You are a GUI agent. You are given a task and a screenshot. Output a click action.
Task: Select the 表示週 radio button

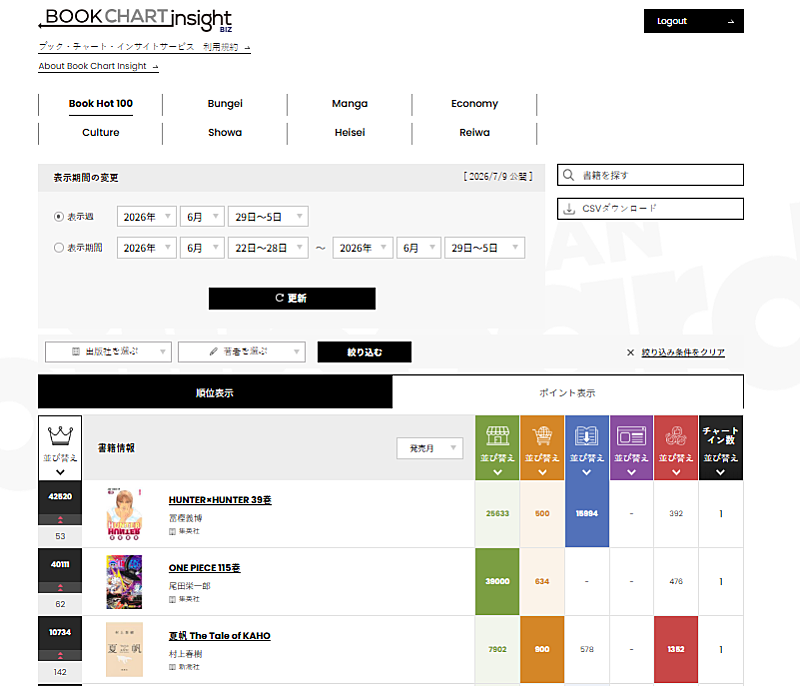pos(59,217)
